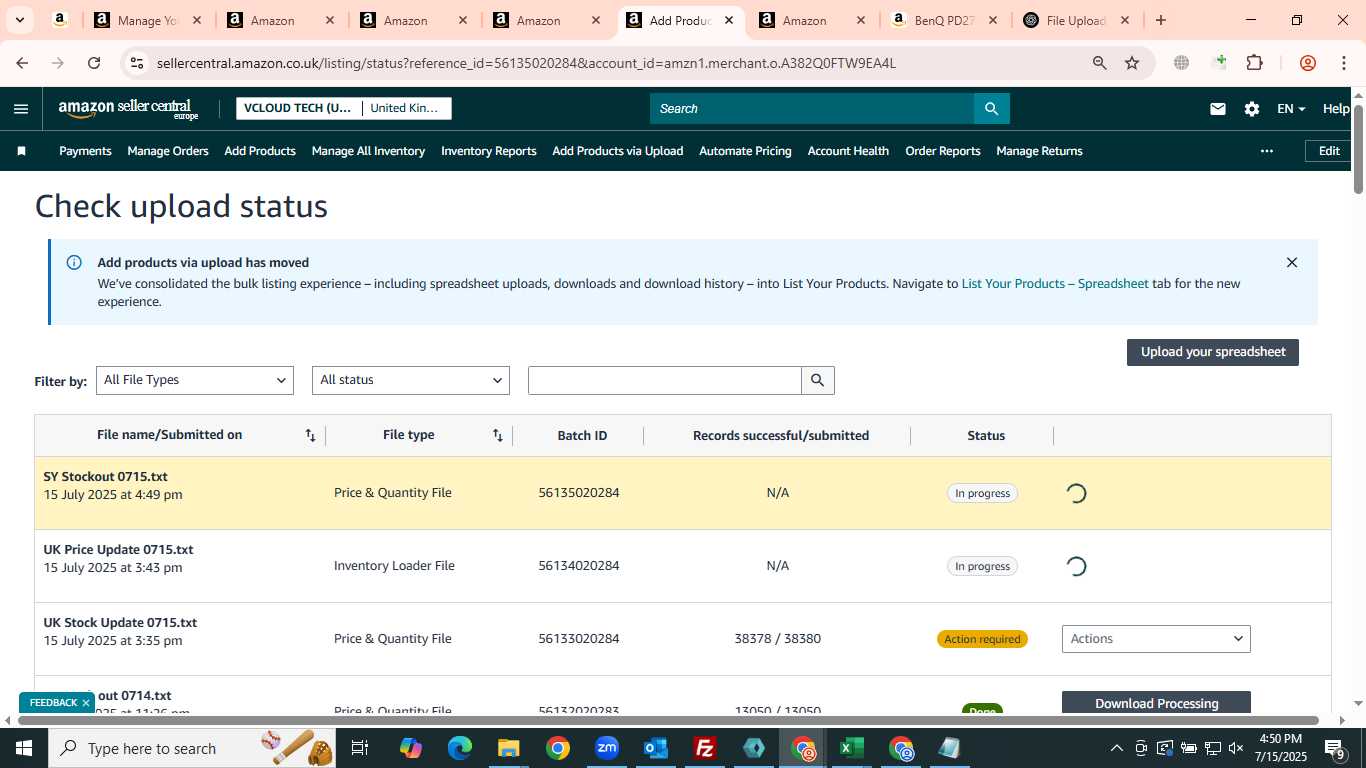Click the Edit navigation button
Screen dimensions: 1366x768
[1329, 151]
